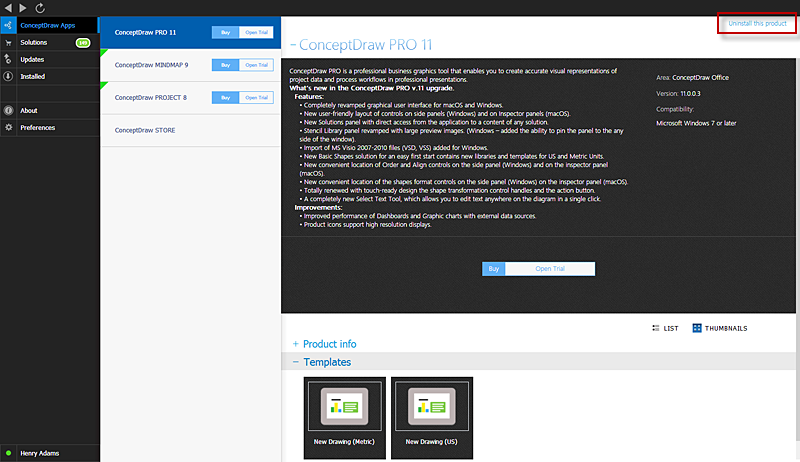Open New Drawing (Metric) template
Image resolution: width=800 pixels, height=462 pixels.
pyautogui.click(x=344, y=418)
